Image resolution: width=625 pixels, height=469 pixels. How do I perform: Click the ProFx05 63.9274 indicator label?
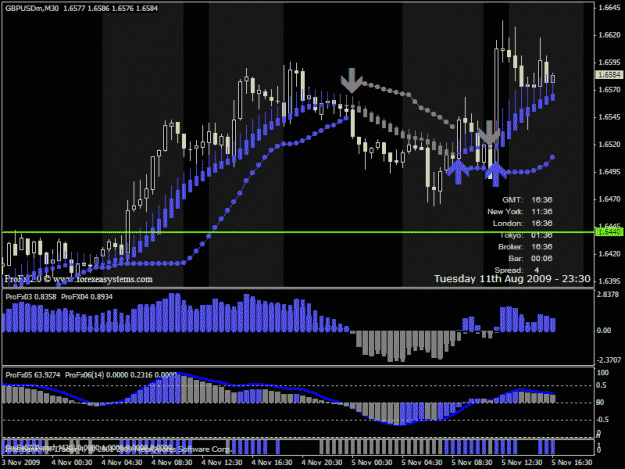tap(33, 375)
